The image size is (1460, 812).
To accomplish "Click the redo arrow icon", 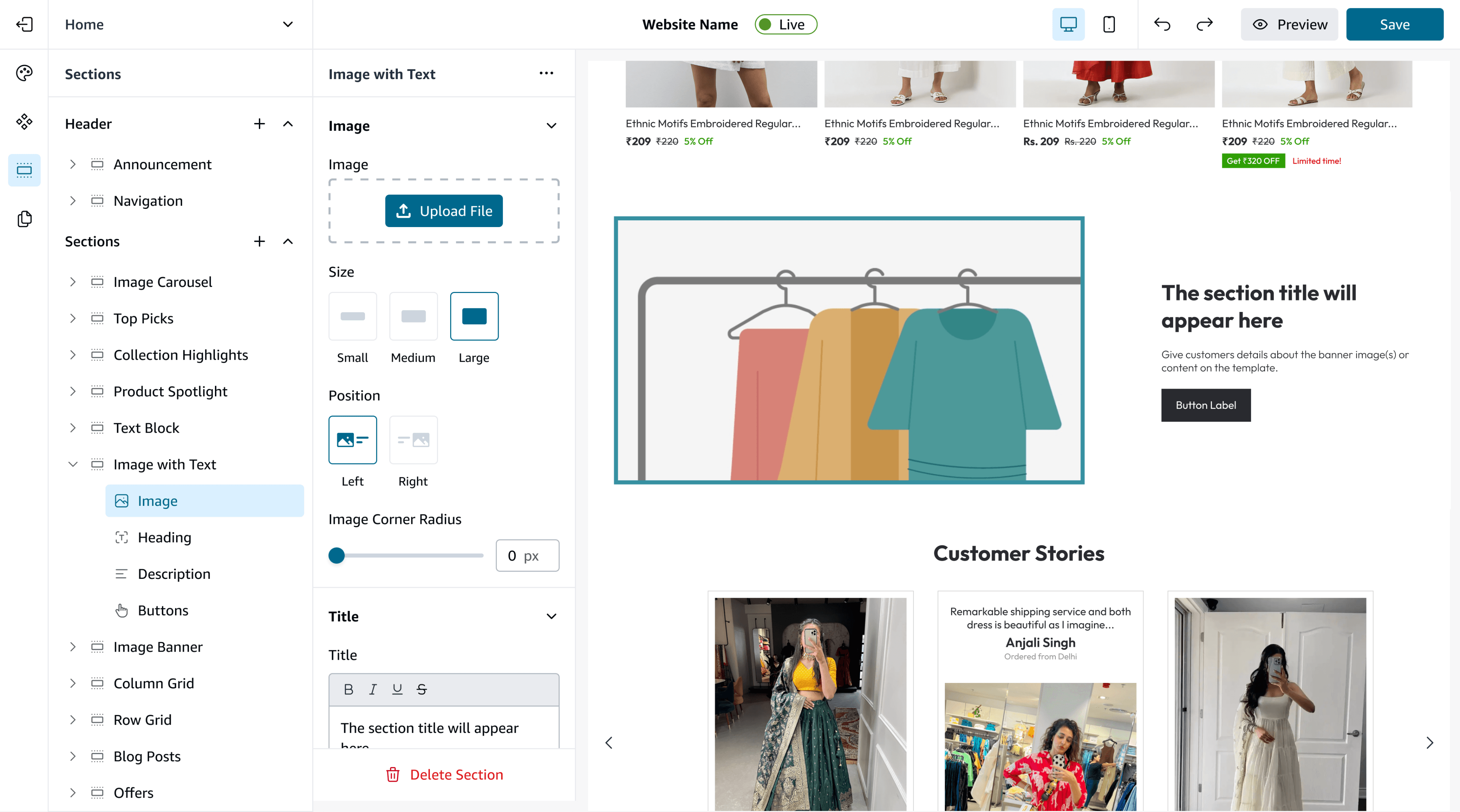I will [1204, 24].
